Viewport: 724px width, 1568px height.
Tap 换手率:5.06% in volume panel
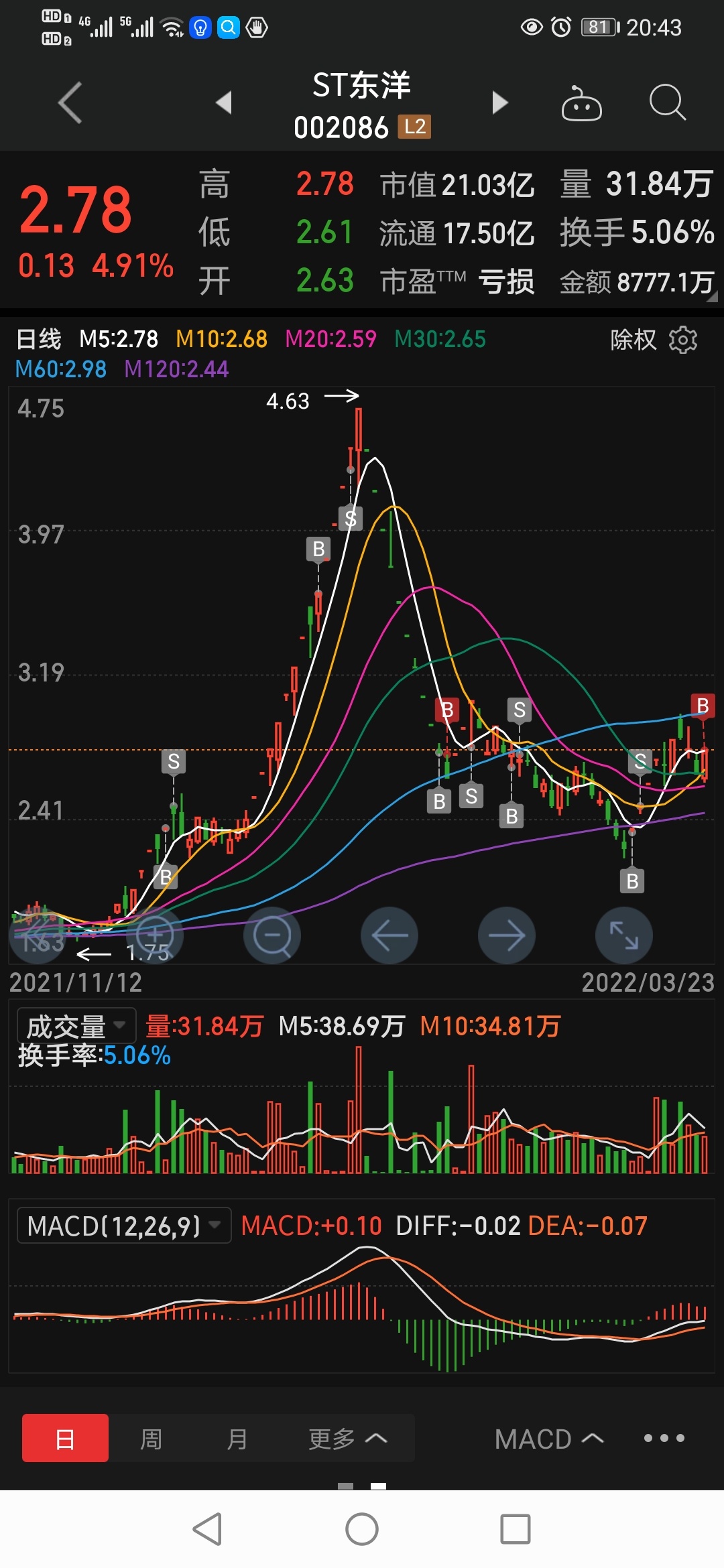[94, 1055]
